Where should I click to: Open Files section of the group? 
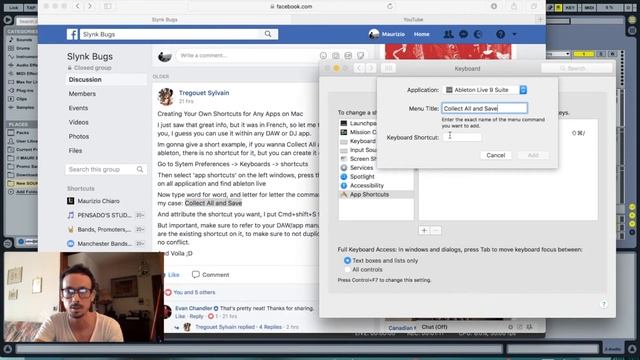[75, 151]
